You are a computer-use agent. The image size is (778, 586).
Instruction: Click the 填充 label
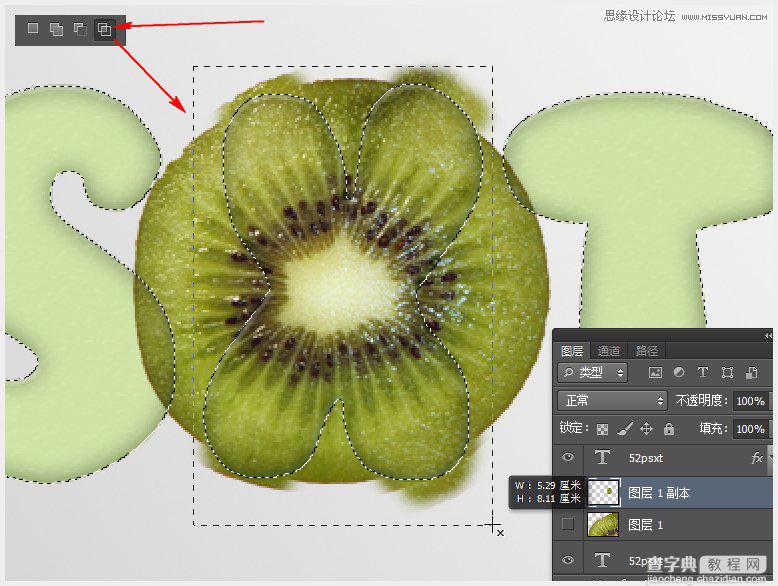(714, 428)
